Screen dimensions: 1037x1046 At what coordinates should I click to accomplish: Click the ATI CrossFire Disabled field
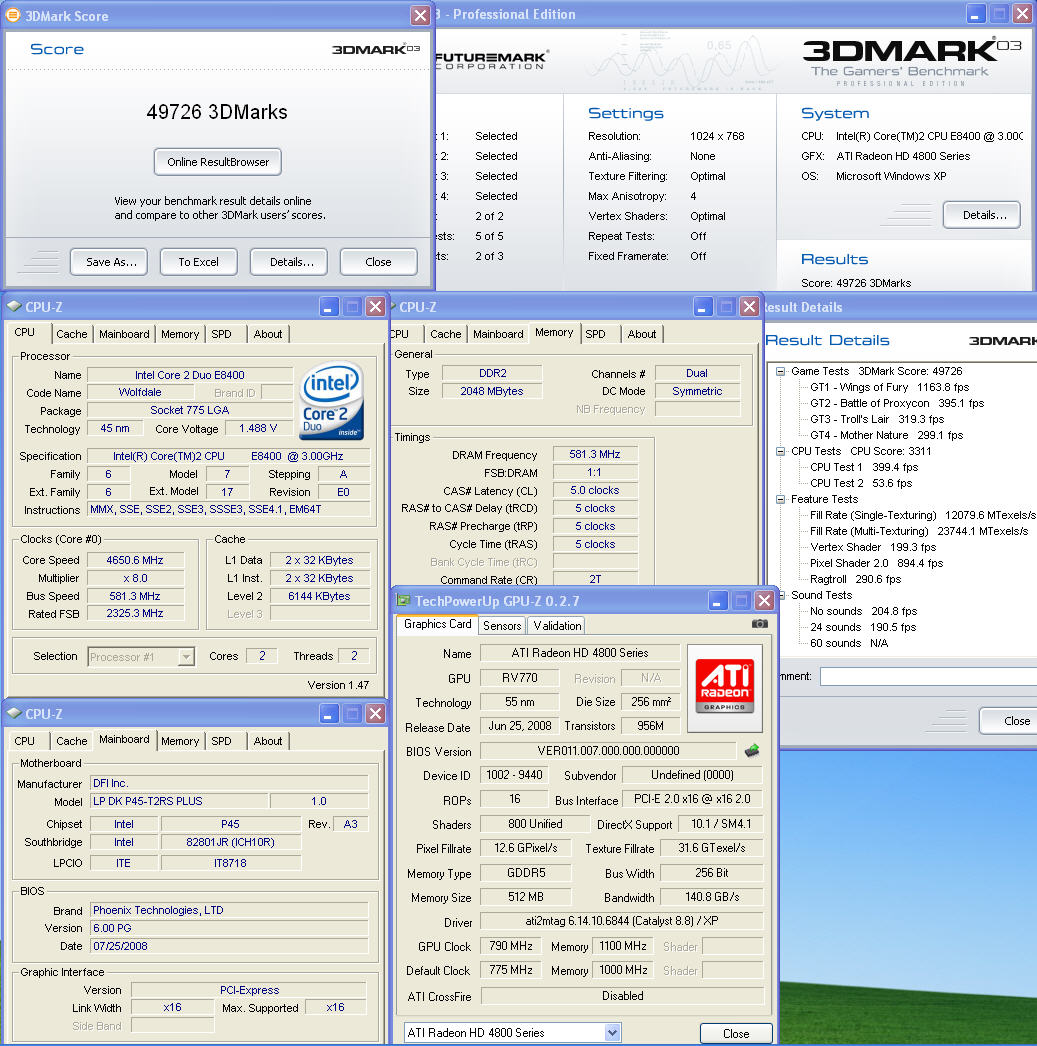tap(622, 996)
